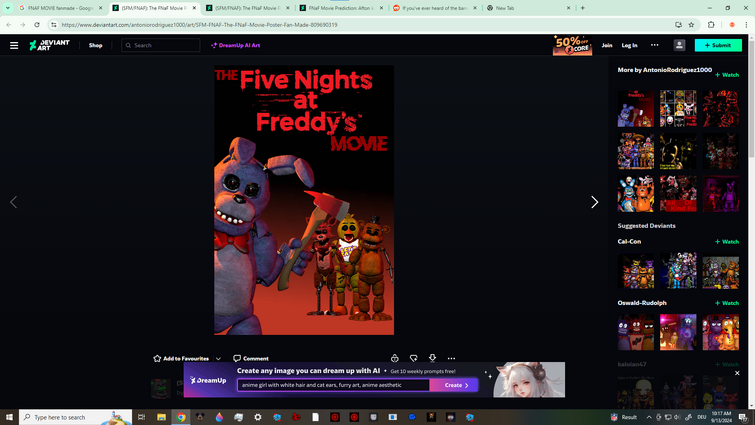
Task: Watch the deviant Cal-Con
Action: (x=727, y=242)
